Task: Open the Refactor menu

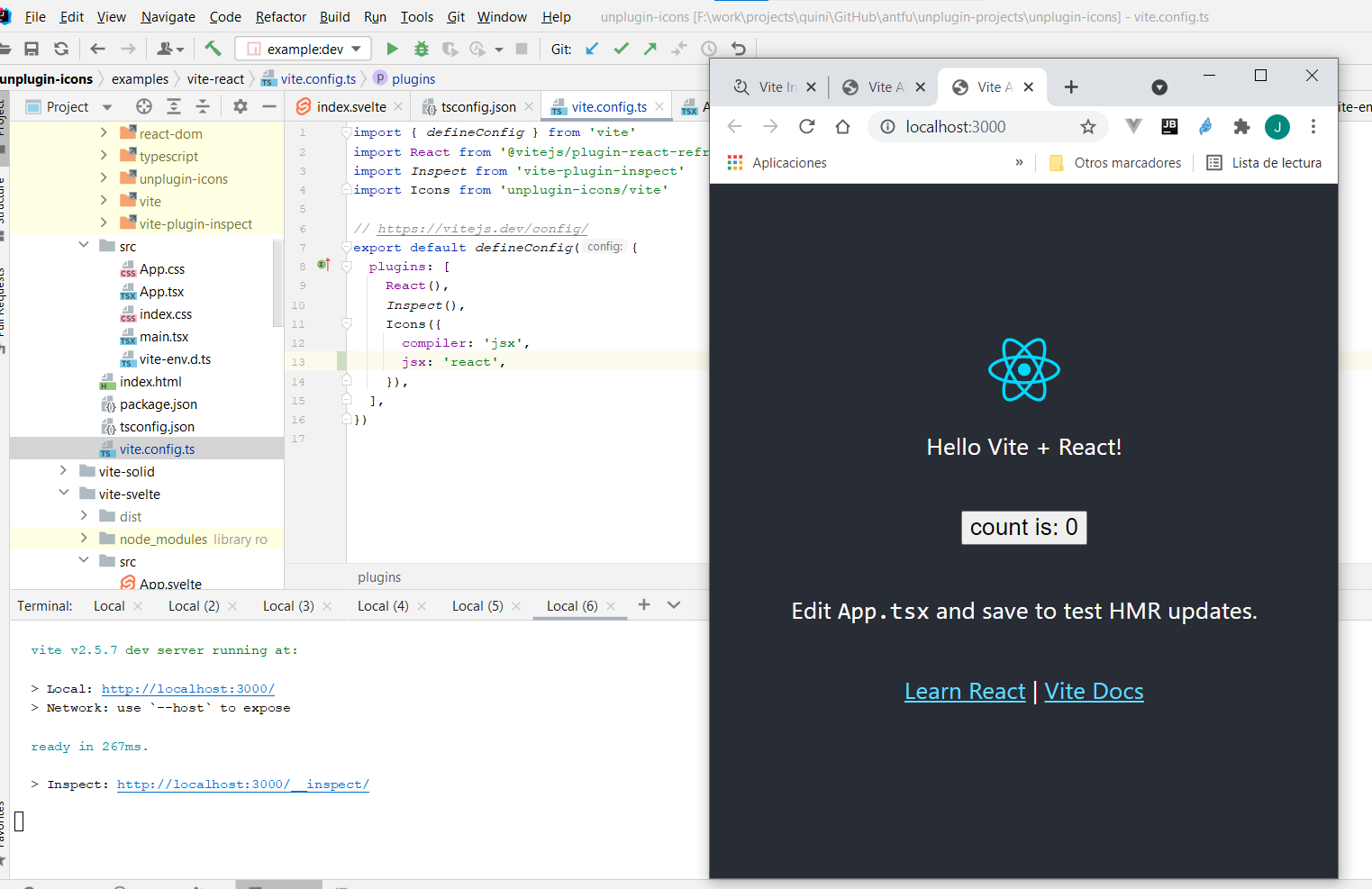Action: [280, 16]
